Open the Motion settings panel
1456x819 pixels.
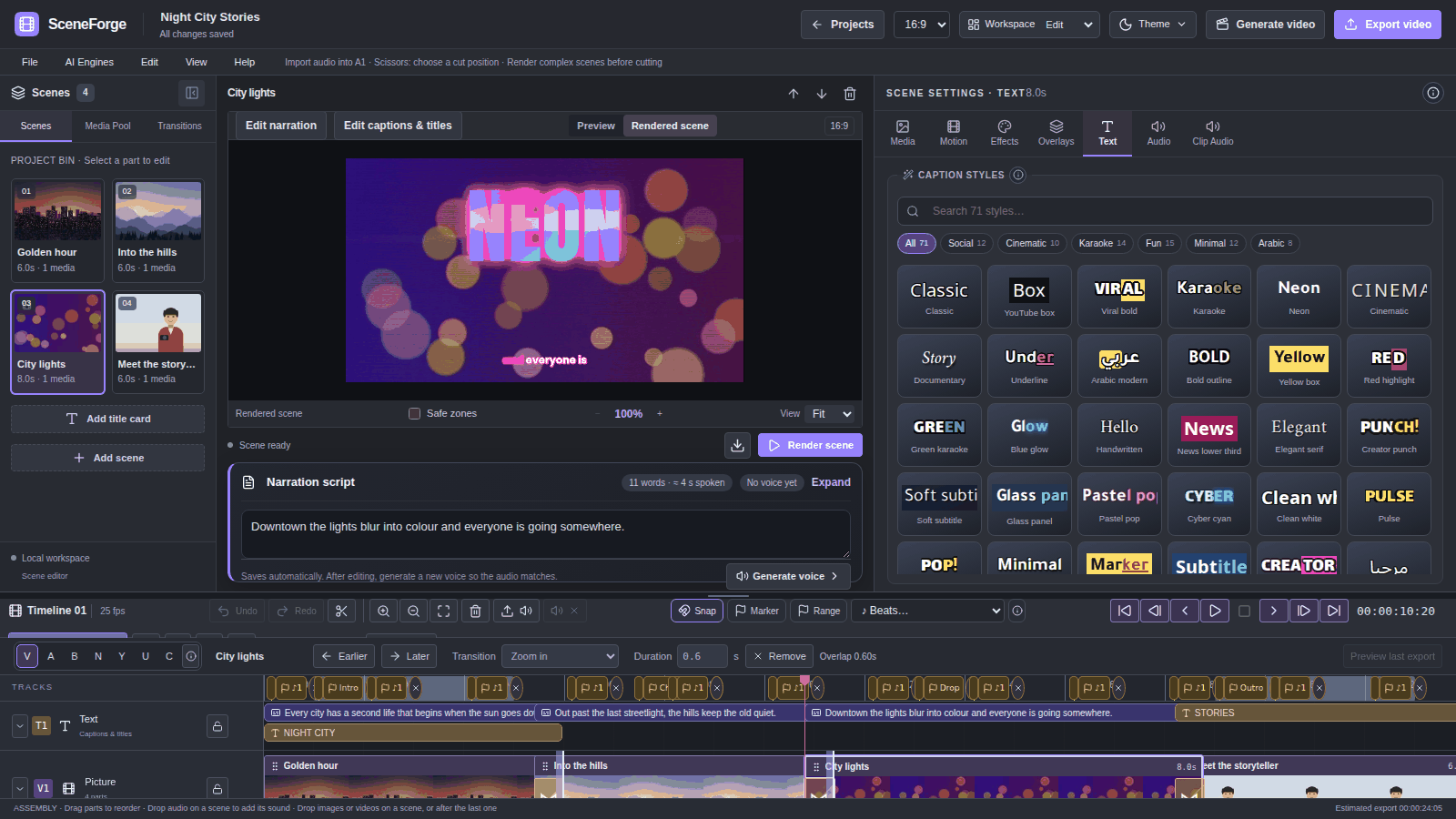(953, 133)
